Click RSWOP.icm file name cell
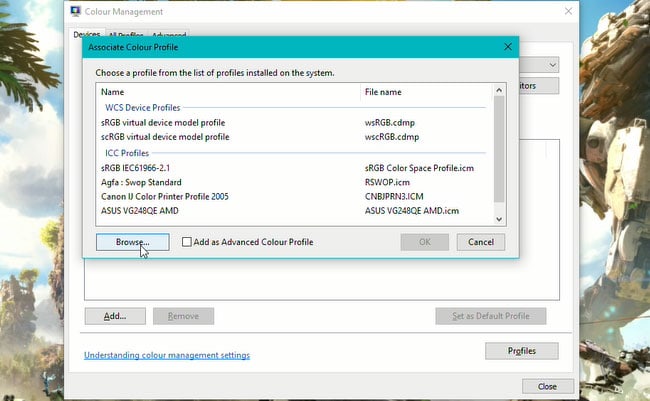Viewport: 650px width, 401px height. tap(387, 182)
